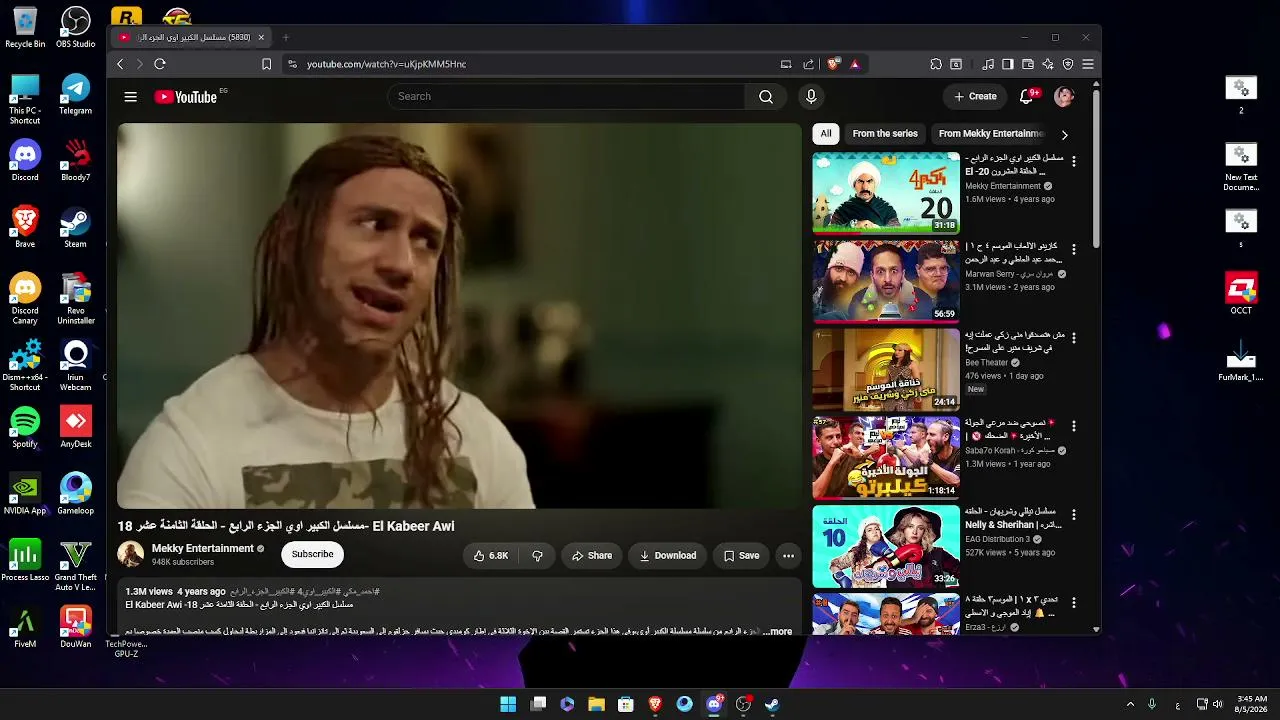This screenshot has width=1280, height=720.
Task: Go back to the previous page
Action: tap(120, 64)
